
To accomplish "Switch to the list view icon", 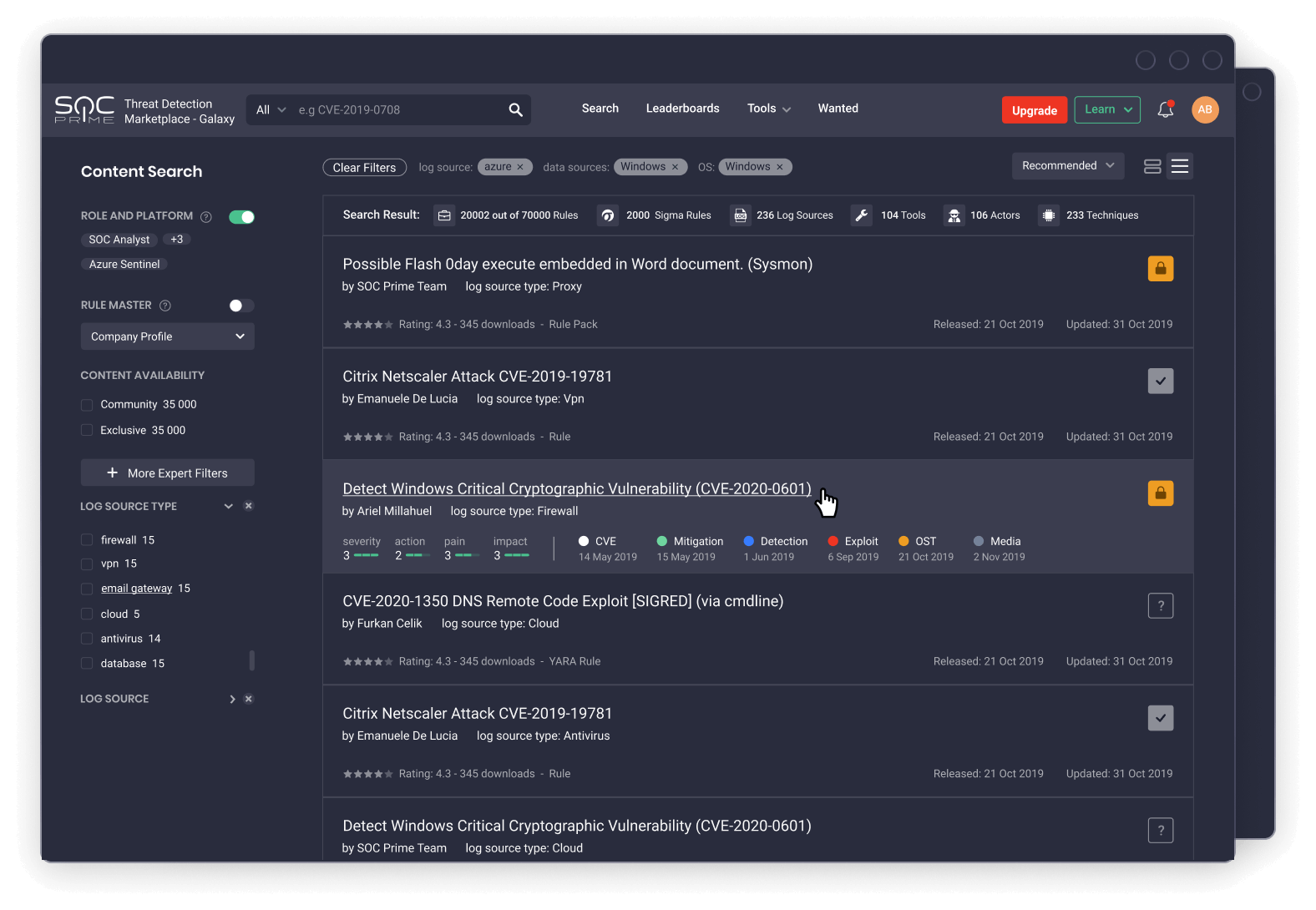I will coord(1179,166).
